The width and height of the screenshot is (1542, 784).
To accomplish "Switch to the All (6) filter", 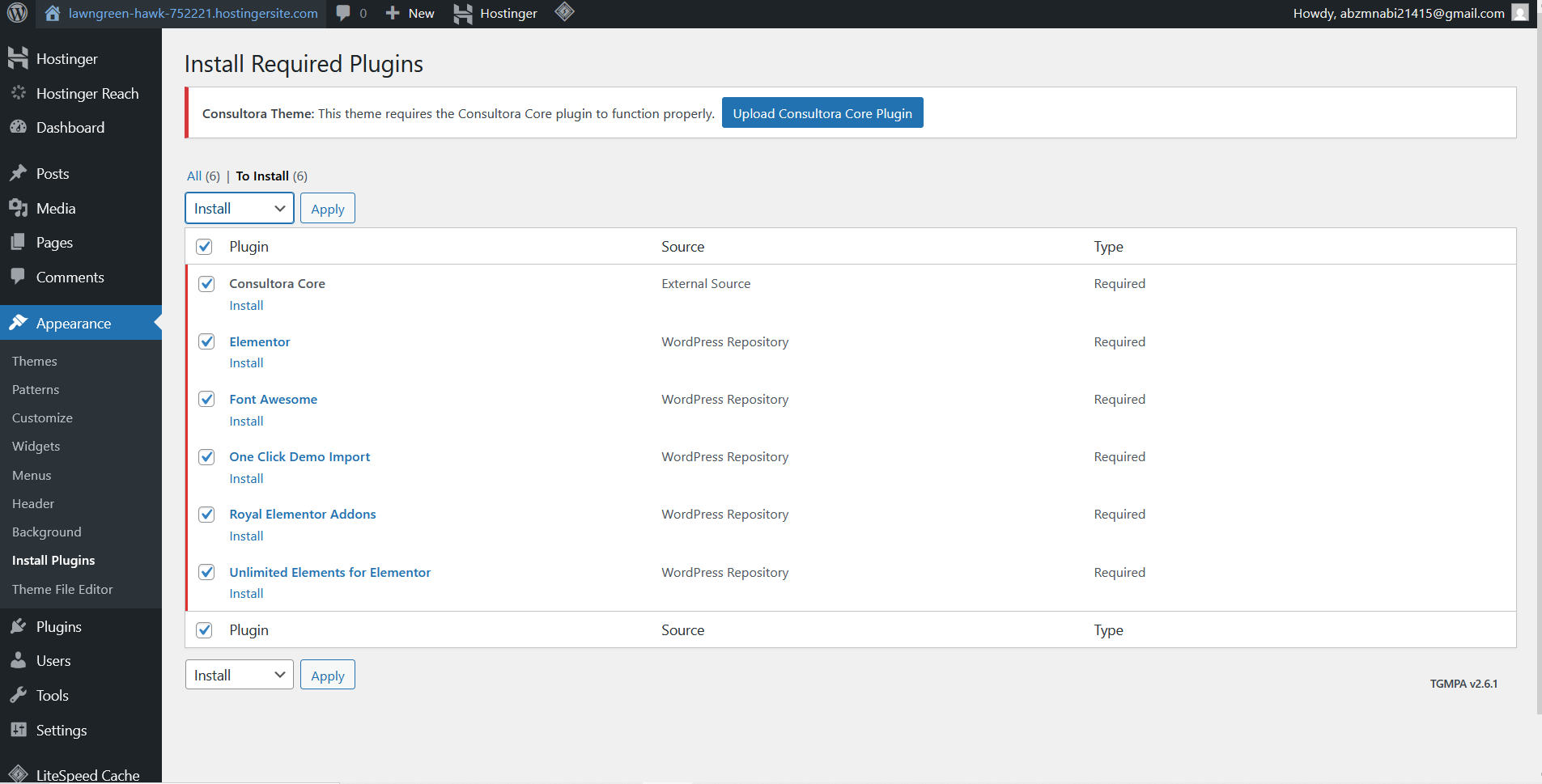I will [195, 176].
